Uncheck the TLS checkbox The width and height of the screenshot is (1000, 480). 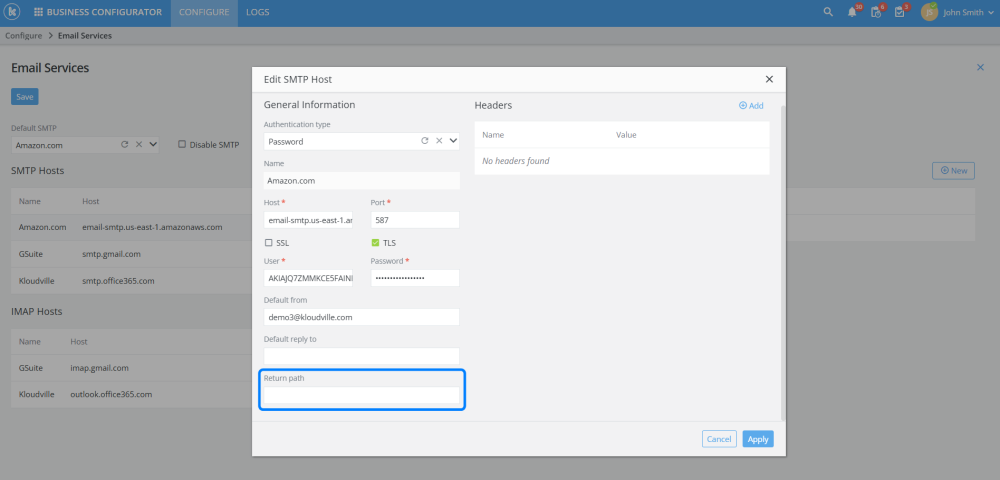click(x=375, y=243)
